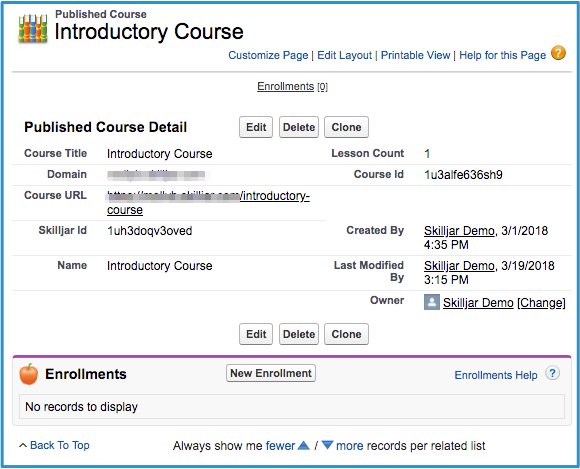This screenshot has width=580, height=469.
Task: Open Edit Layout link
Action: pyautogui.click(x=344, y=55)
